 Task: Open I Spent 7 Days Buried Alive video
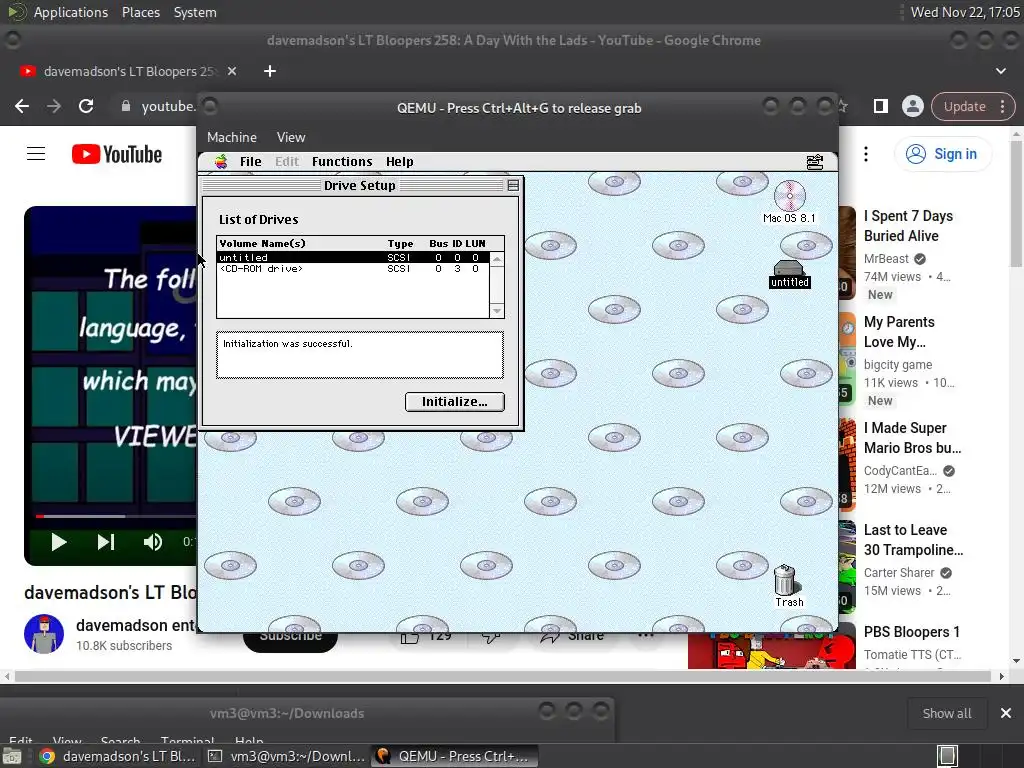pos(908,226)
